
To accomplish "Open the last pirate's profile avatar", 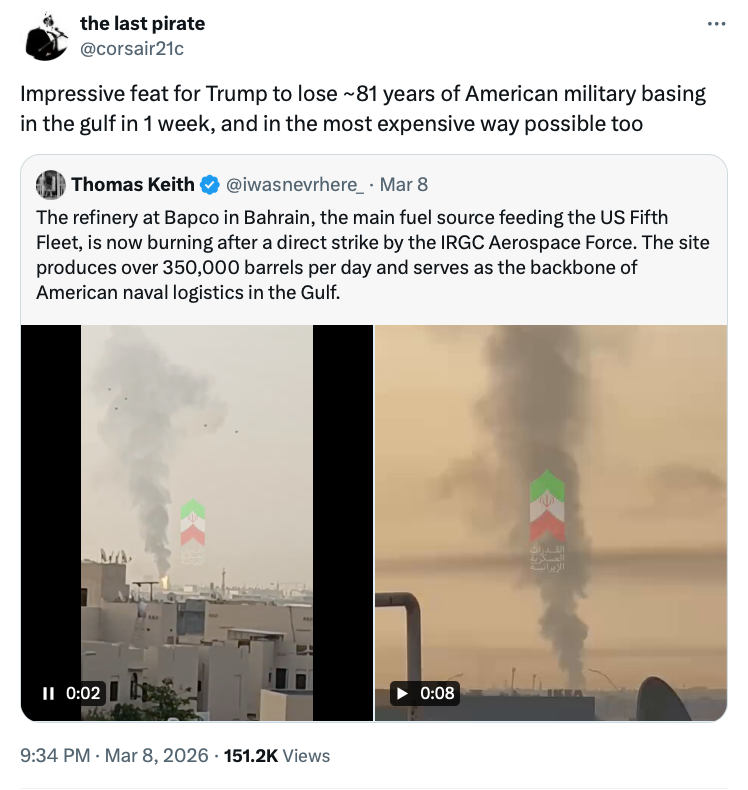I will tap(45, 37).
